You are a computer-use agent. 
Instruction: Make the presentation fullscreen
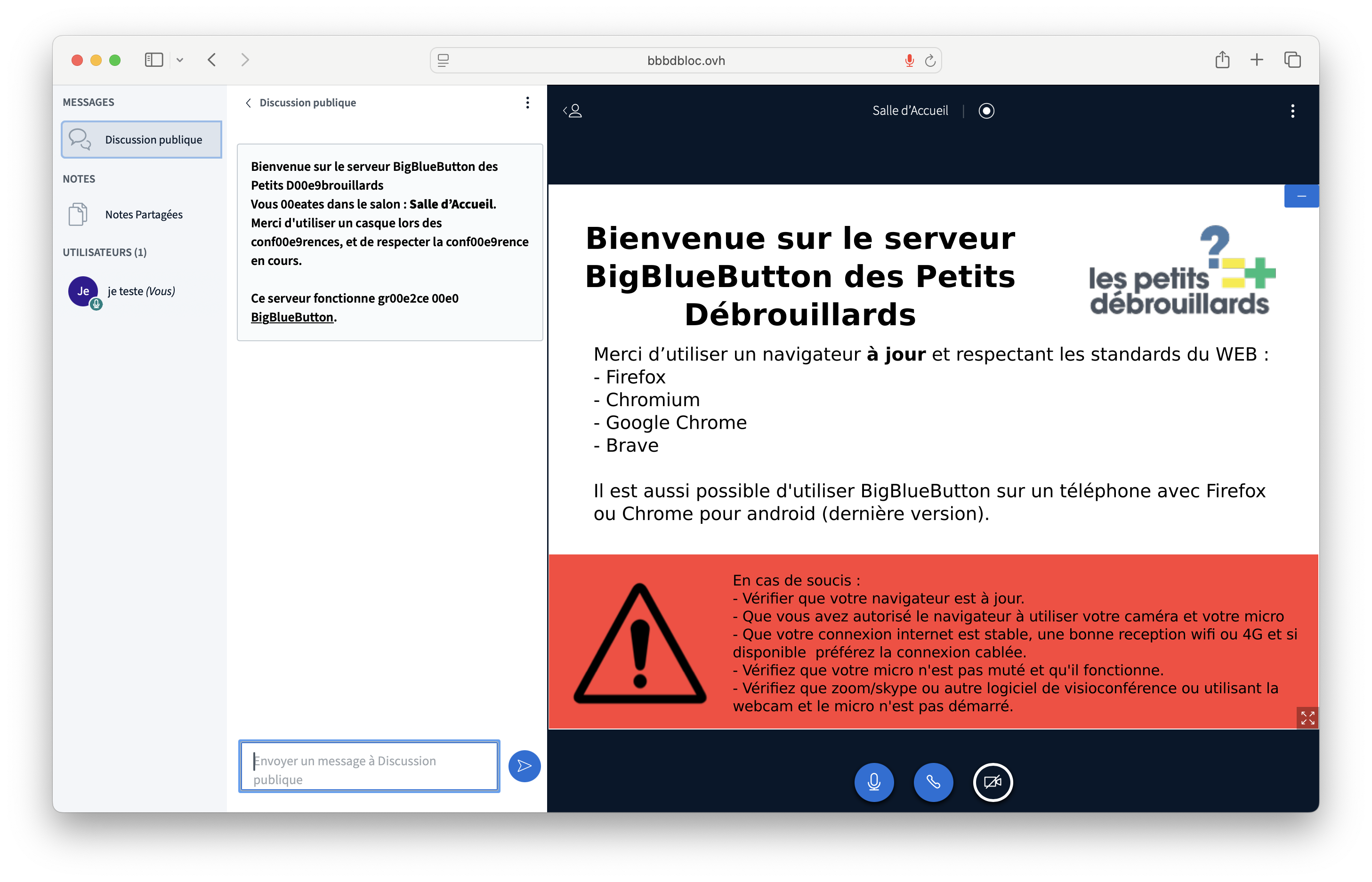tap(1307, 717)
